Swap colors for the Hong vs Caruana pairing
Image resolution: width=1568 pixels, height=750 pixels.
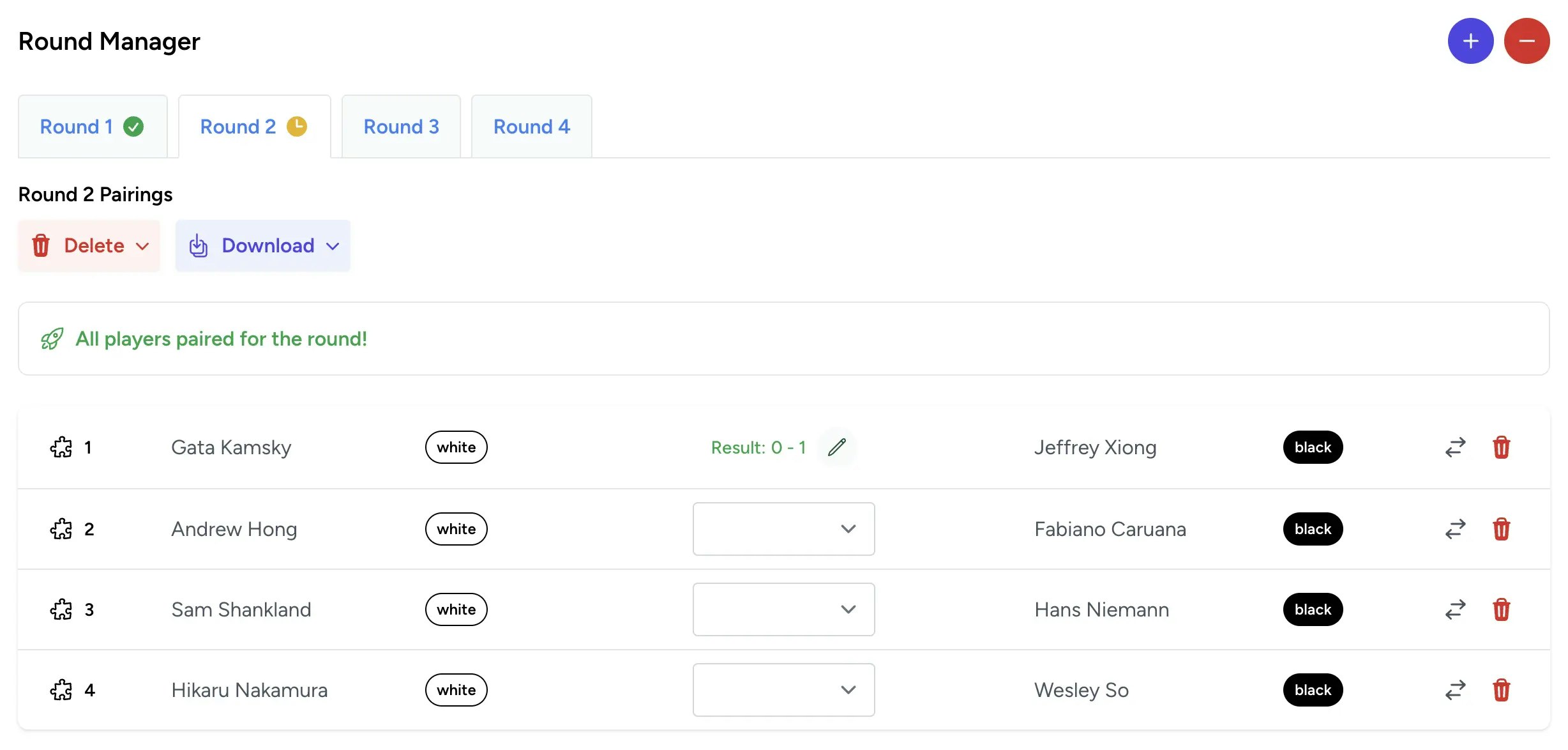(1455, 529)
